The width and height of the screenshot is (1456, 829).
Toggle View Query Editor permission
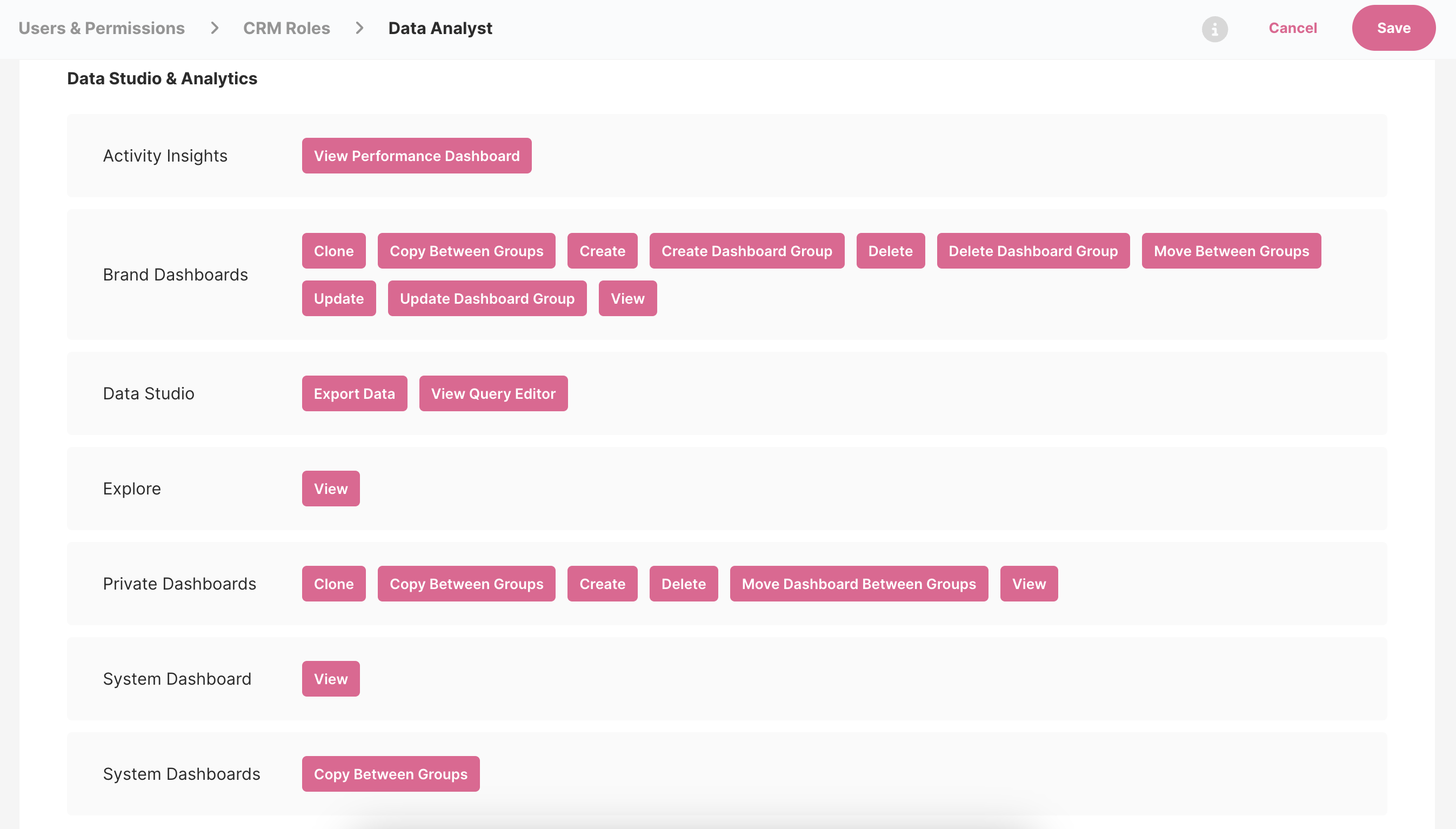pos(493,393)
